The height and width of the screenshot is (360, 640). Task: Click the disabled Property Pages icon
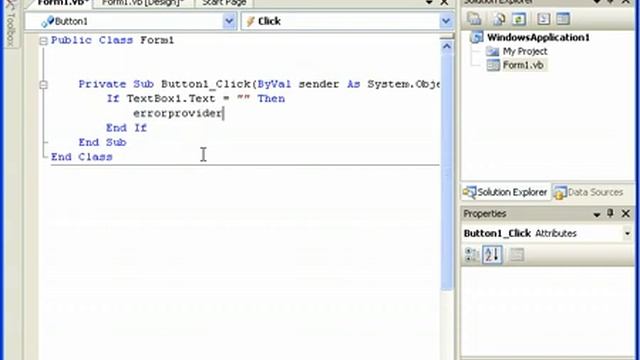517,255
